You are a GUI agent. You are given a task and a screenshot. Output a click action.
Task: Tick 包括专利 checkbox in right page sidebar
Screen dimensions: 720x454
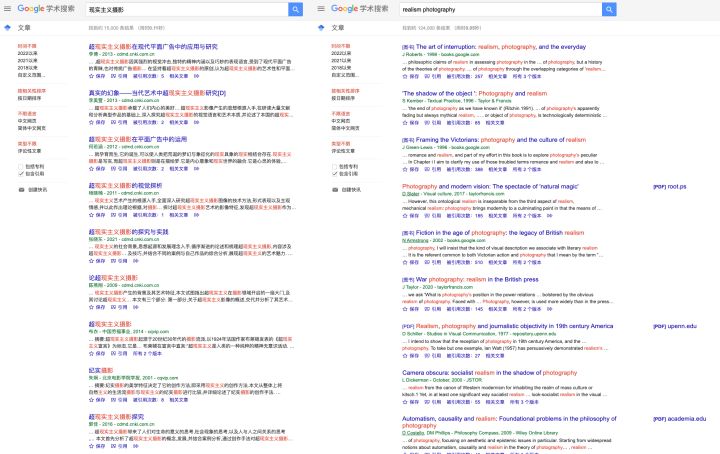coord(334,167)
